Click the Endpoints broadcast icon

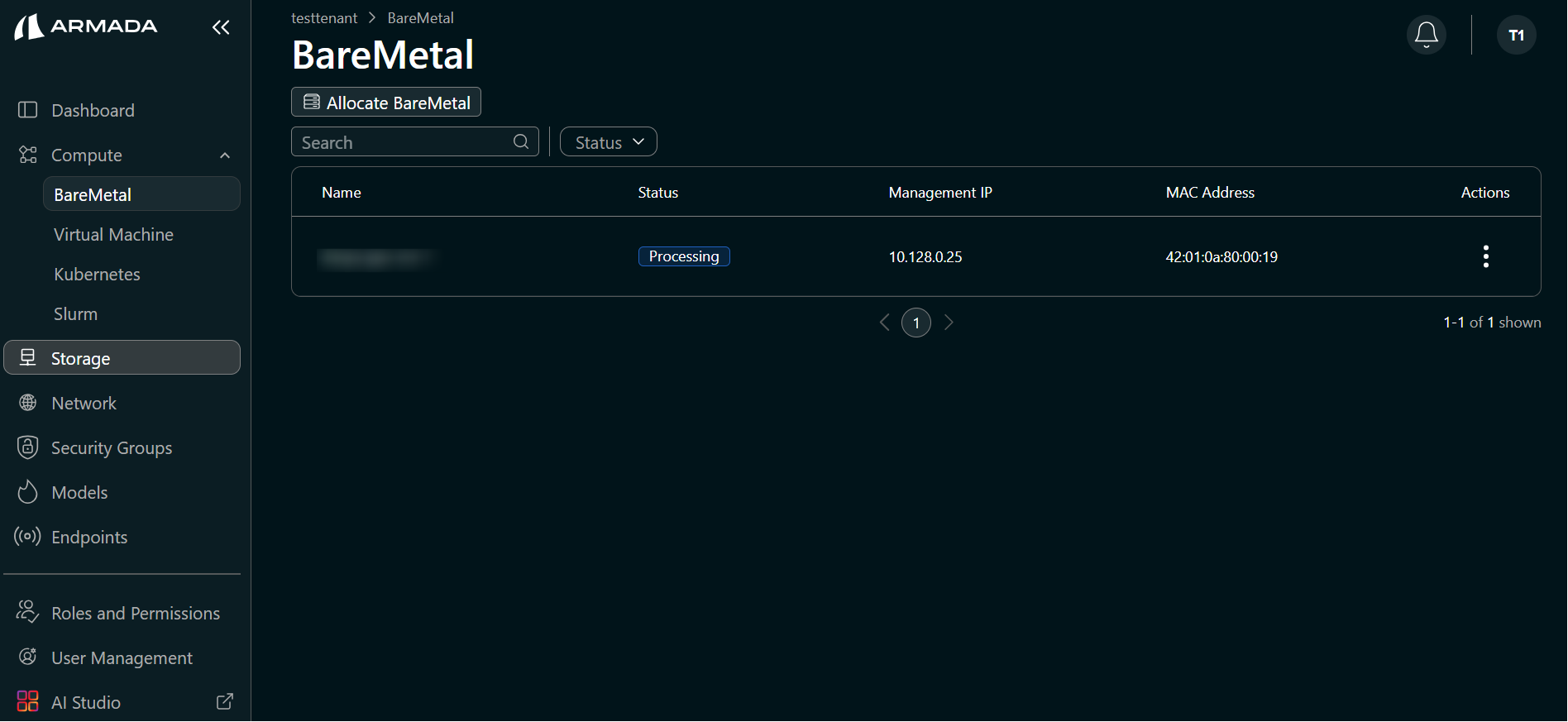pyautogui.click(x=27, y=537)
